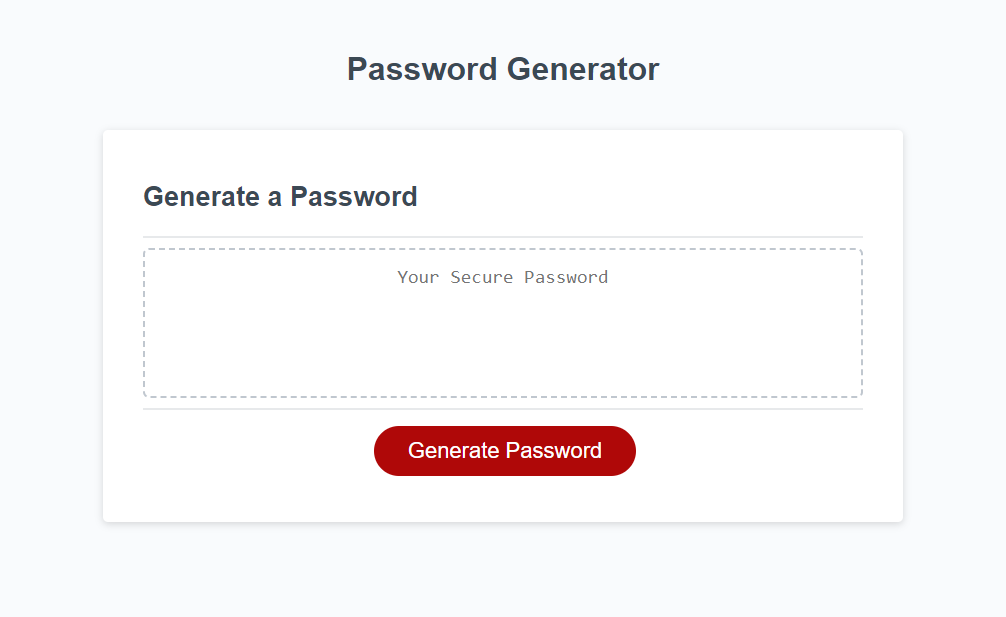Click the gray page background above the card

502,110
